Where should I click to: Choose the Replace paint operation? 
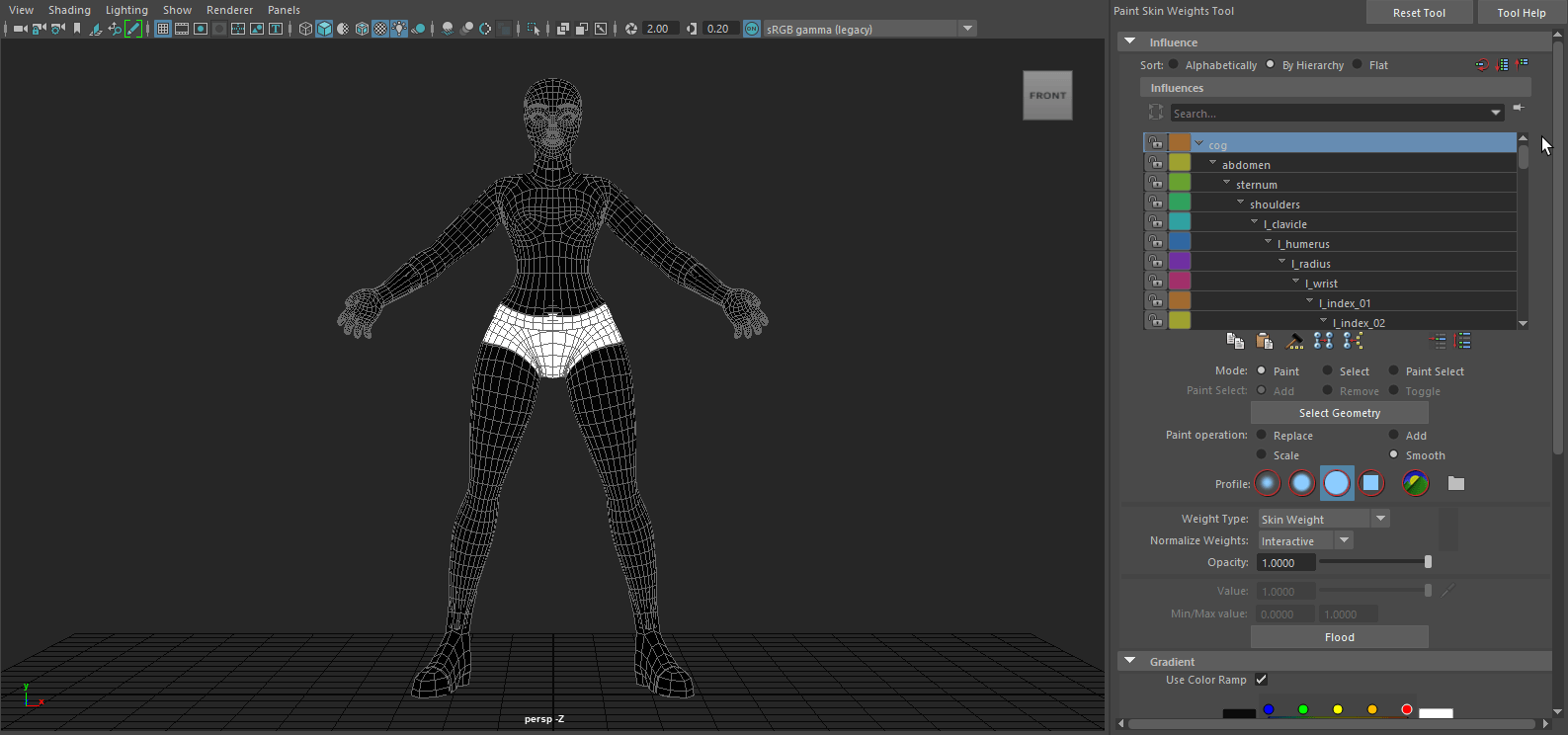1262,435
